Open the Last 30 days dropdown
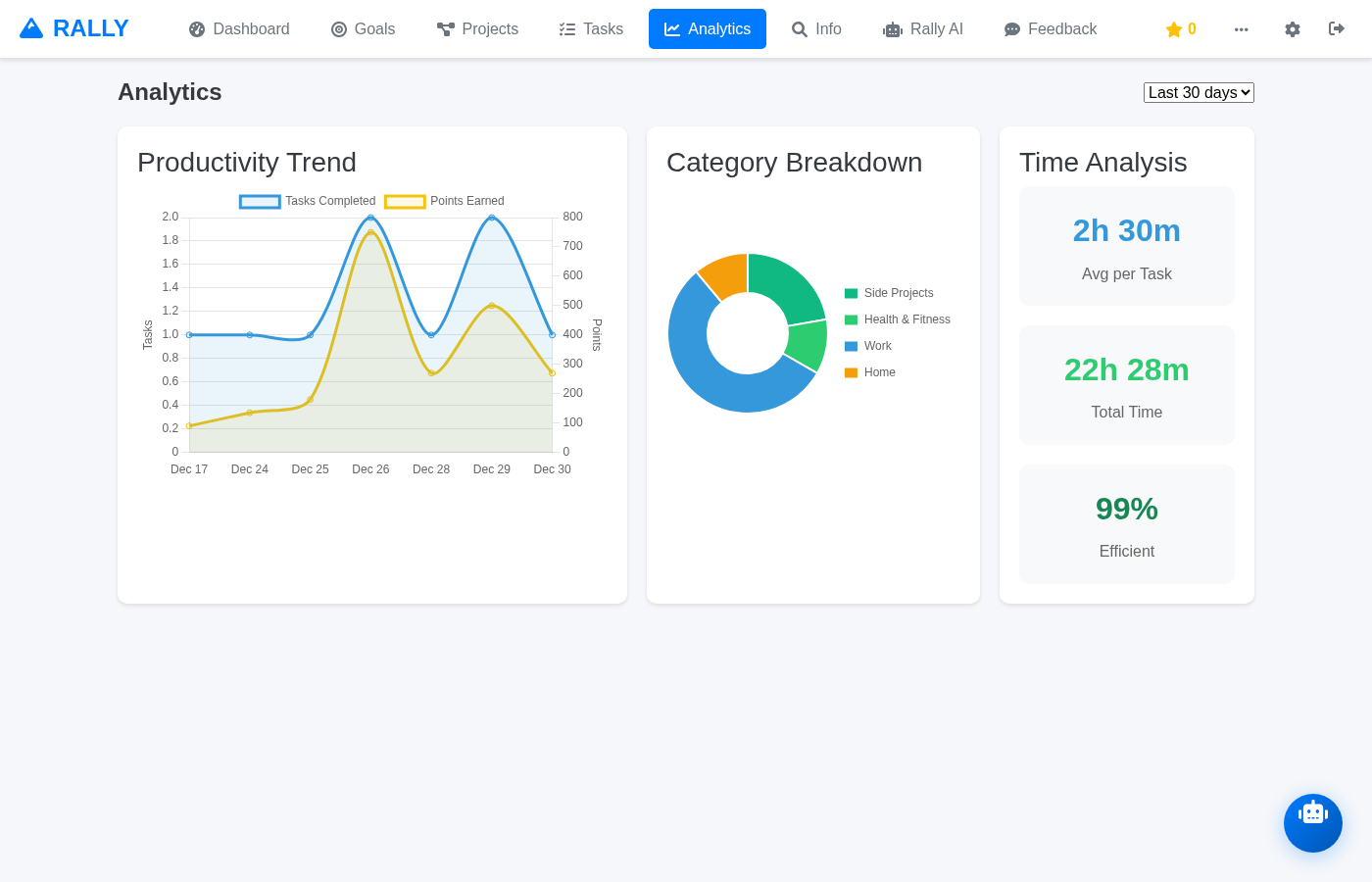The width and height of the screenshot is (1372, 882). tap(1199, 92)
